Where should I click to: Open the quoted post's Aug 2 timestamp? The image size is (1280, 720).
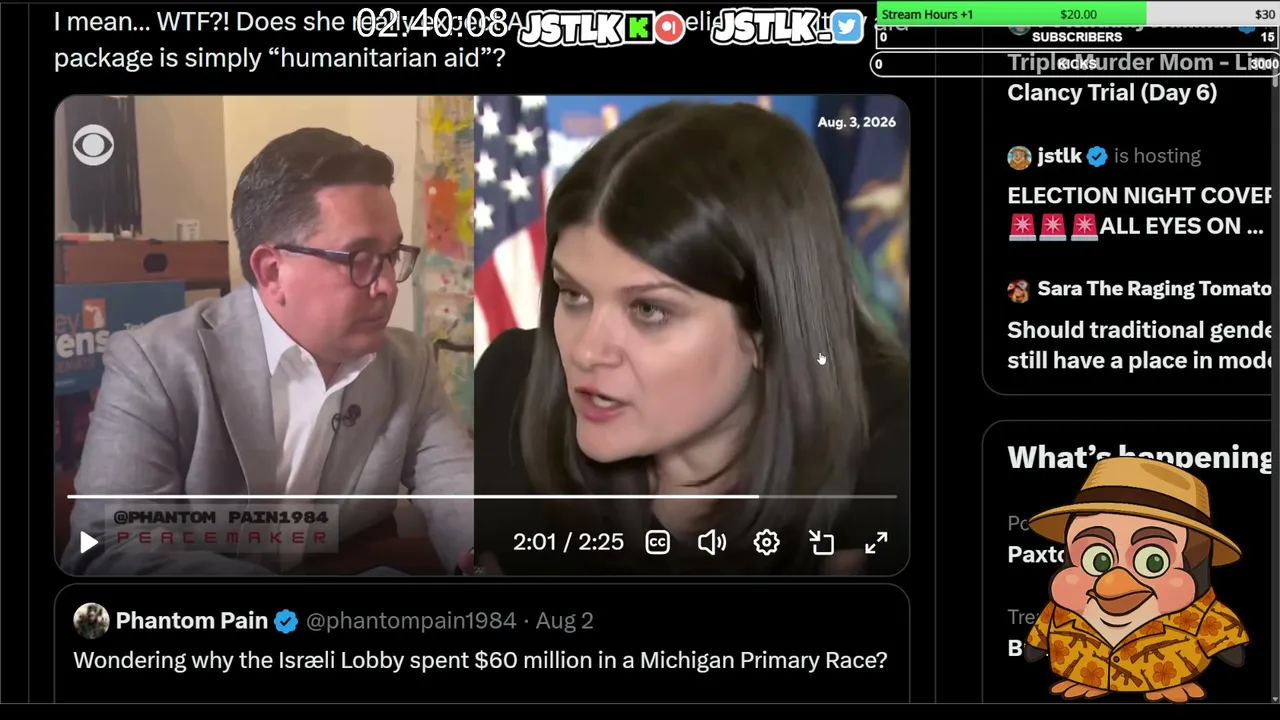click(564, 621)
